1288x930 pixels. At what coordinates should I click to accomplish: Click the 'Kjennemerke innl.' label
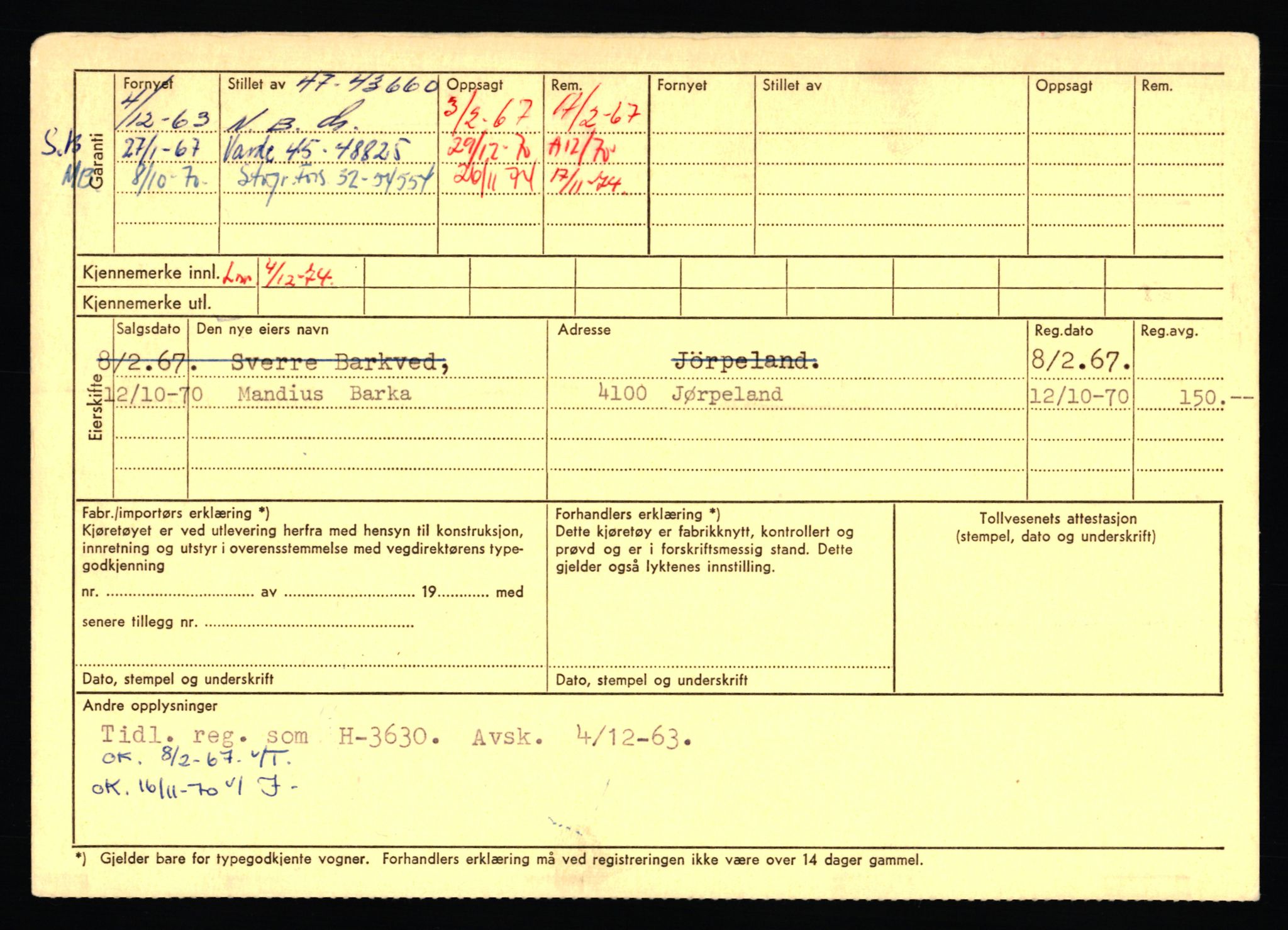(151, 273)
